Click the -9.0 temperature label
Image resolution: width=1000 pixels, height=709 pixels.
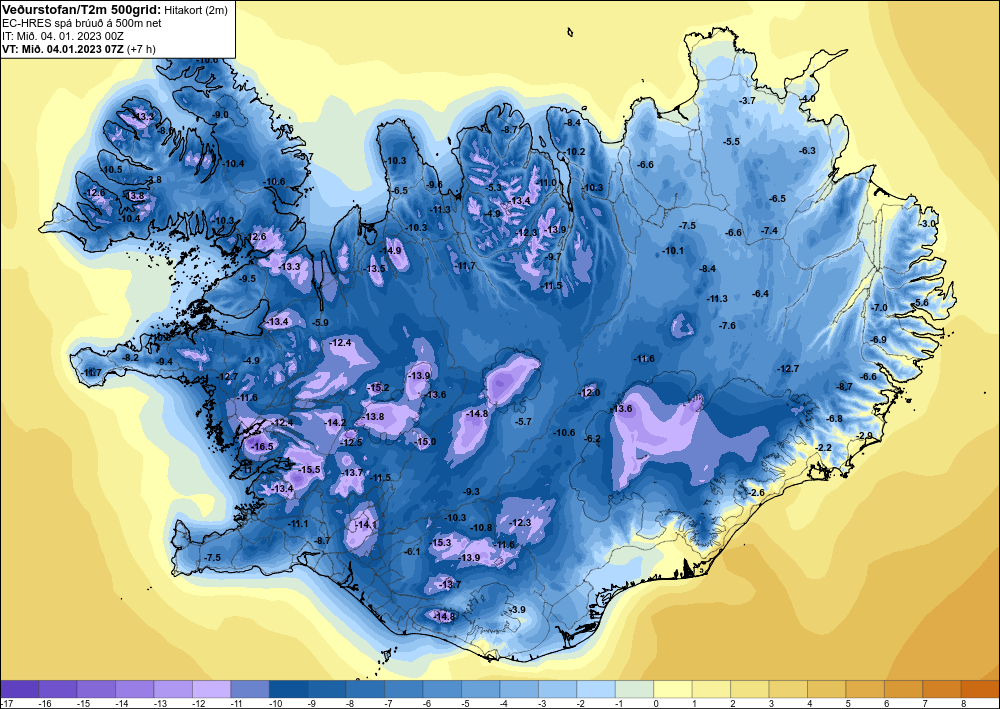[x=219, y=115]
